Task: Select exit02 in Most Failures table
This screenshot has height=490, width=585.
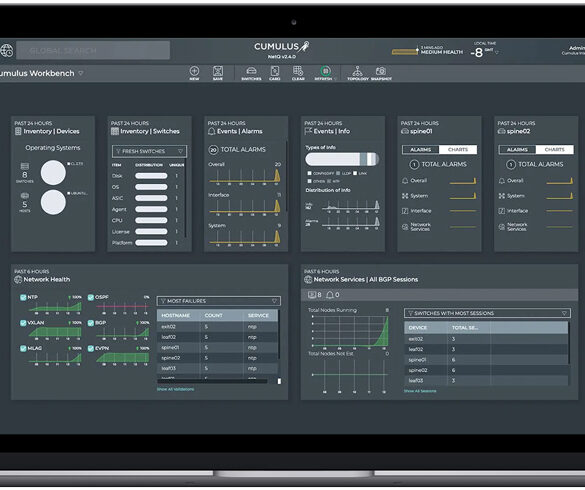Action: pyautogui.click(x=217, y=327)
